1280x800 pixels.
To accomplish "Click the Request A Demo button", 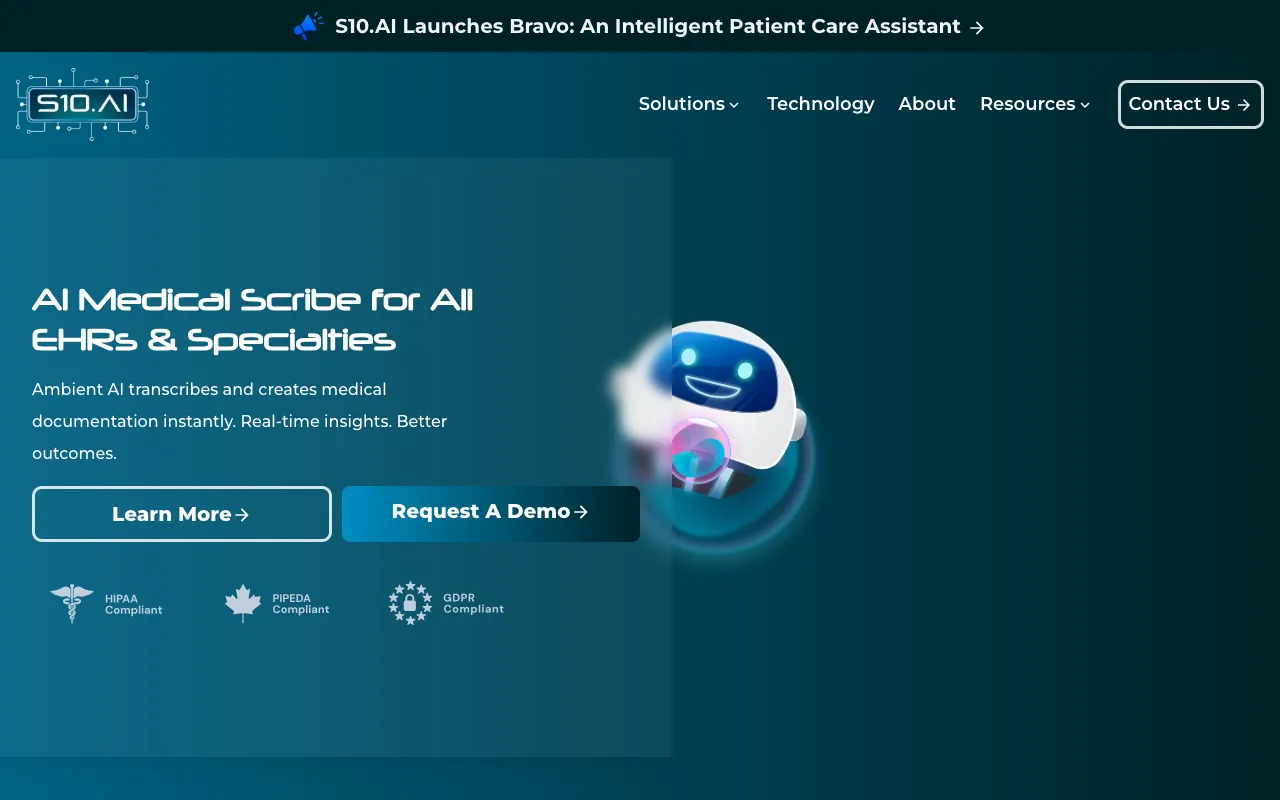I will tap(490, 513).
